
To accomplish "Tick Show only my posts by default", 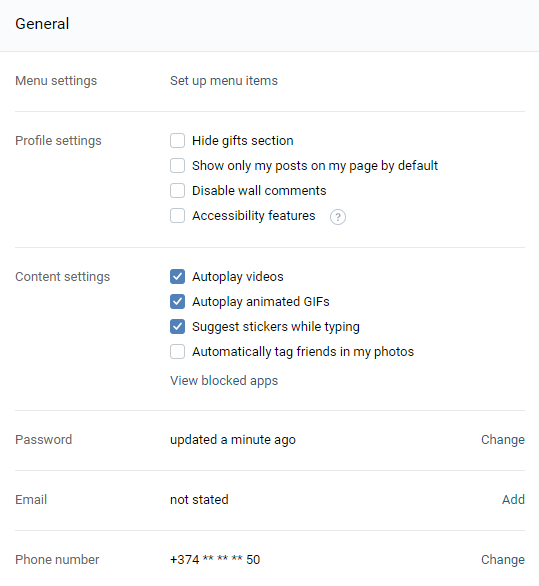I will (x=178, y=166).
